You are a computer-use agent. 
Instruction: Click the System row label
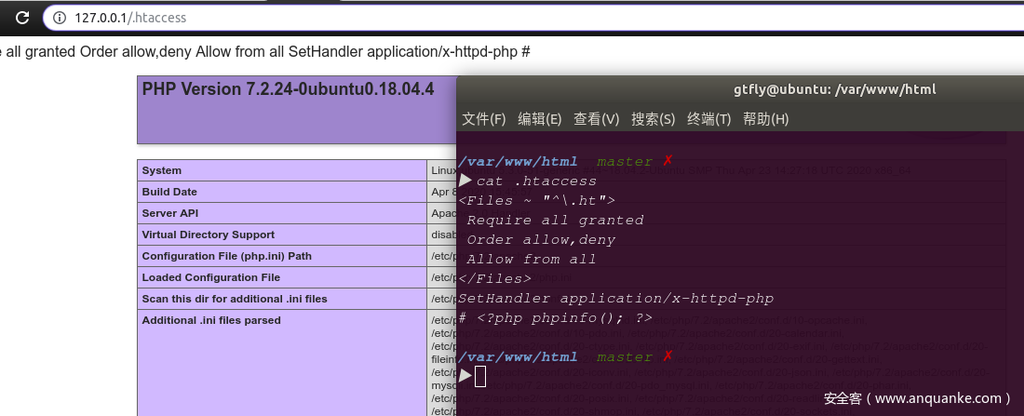click(x=162, y=171)
